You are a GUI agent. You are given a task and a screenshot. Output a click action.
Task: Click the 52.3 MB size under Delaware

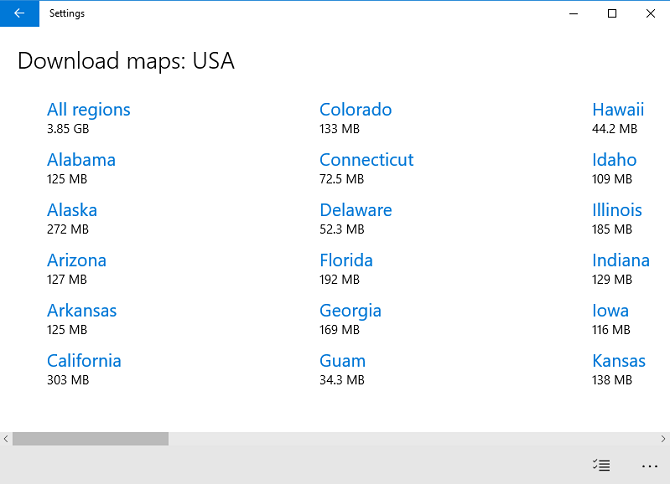[342, 229]
